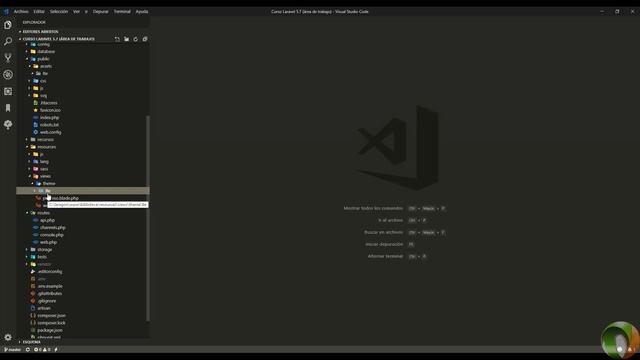Open the Source Control view
The width and height of the screenshot is (640, 360).
coord(8,58)
